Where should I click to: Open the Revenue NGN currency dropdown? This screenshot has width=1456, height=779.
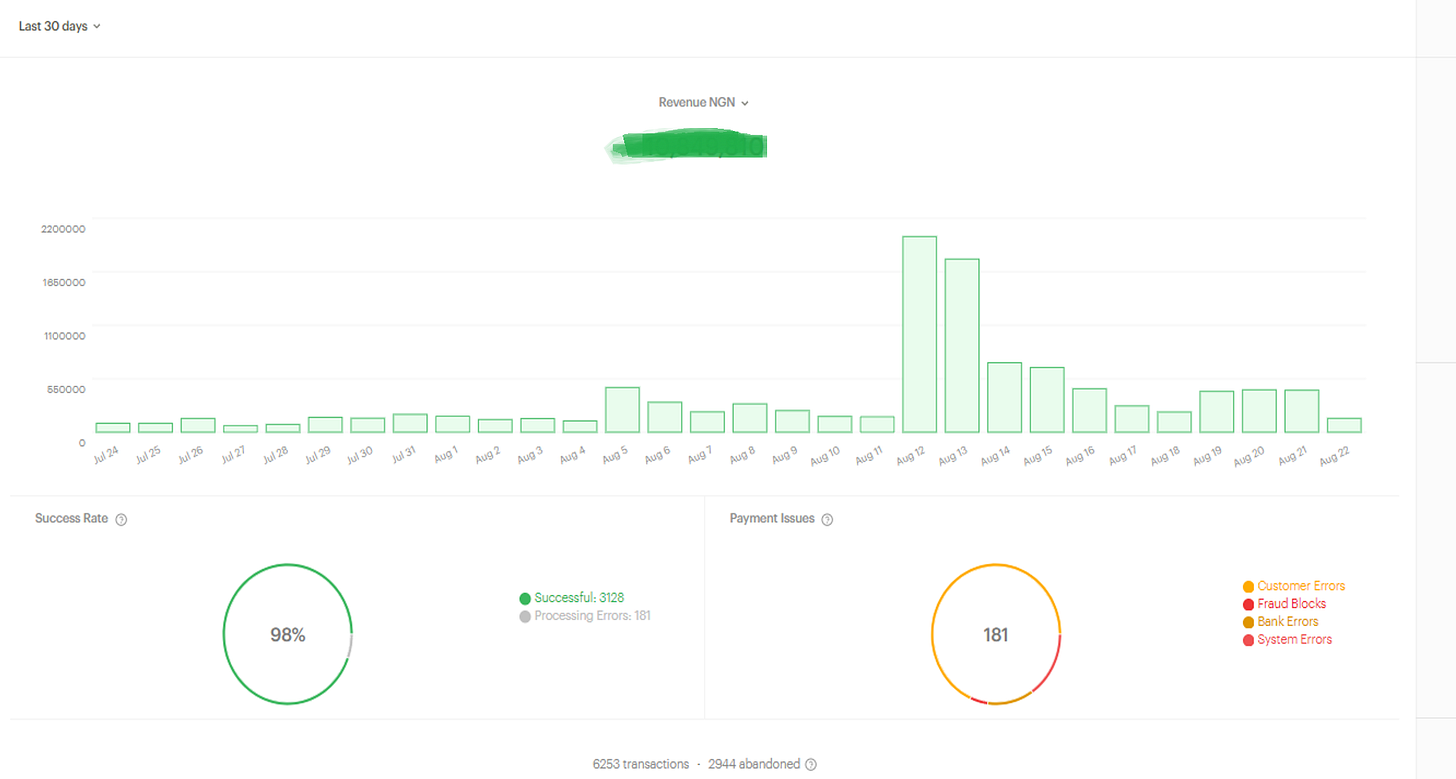704,102
